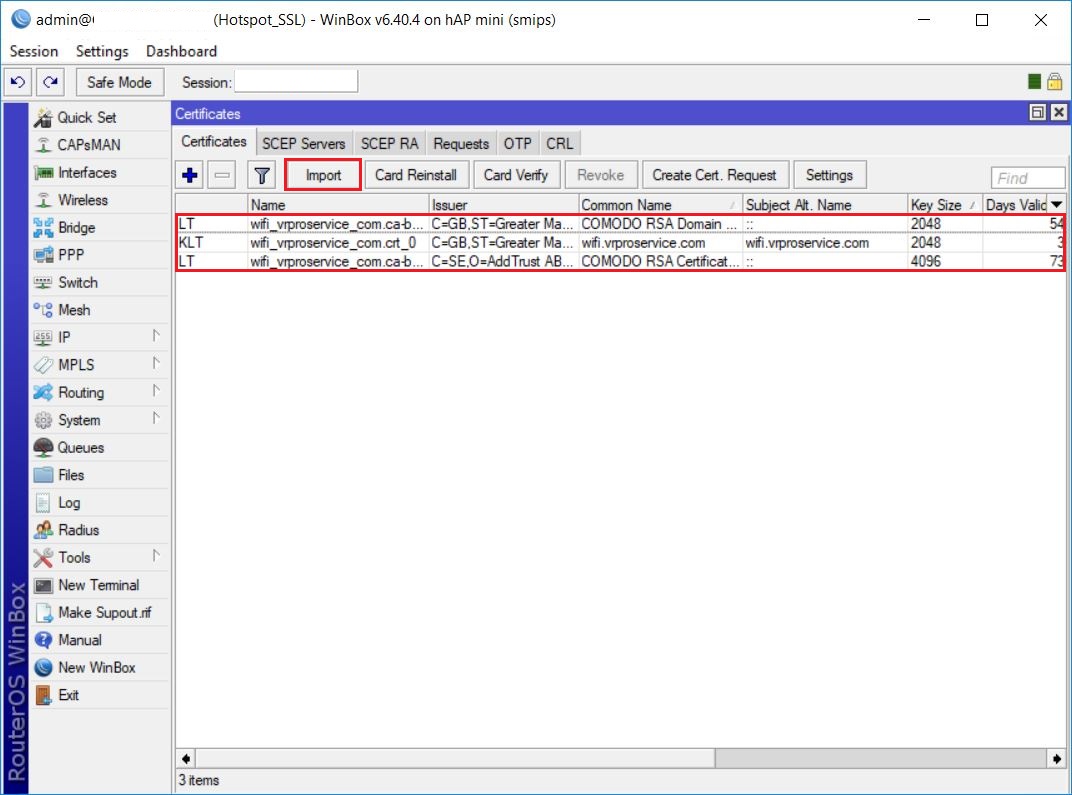
Task: Click the horizontal scrollbar thumb
Action: click(x=456, y=758)
